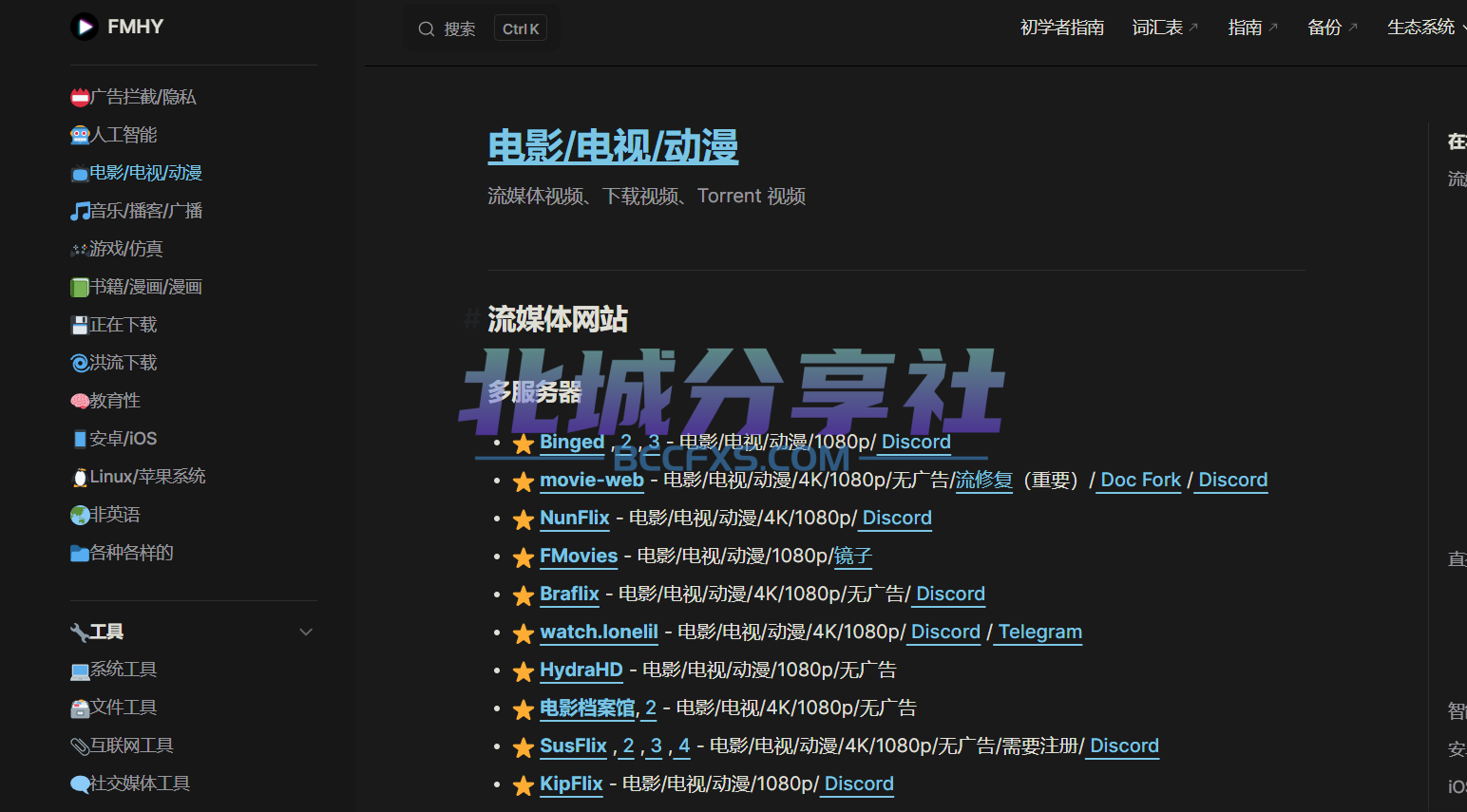Open 电影档案馆 mirror link 2

pos(651,708)
